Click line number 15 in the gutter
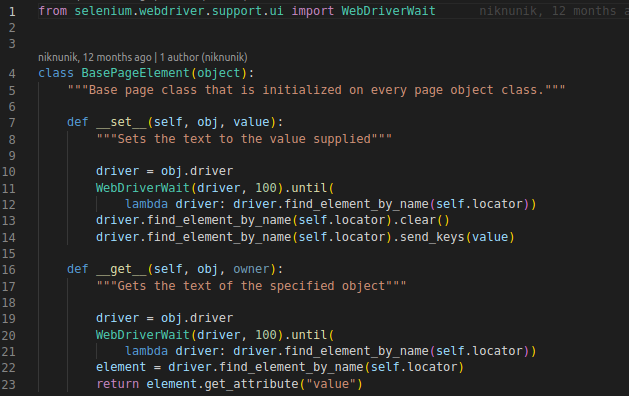 9,254
